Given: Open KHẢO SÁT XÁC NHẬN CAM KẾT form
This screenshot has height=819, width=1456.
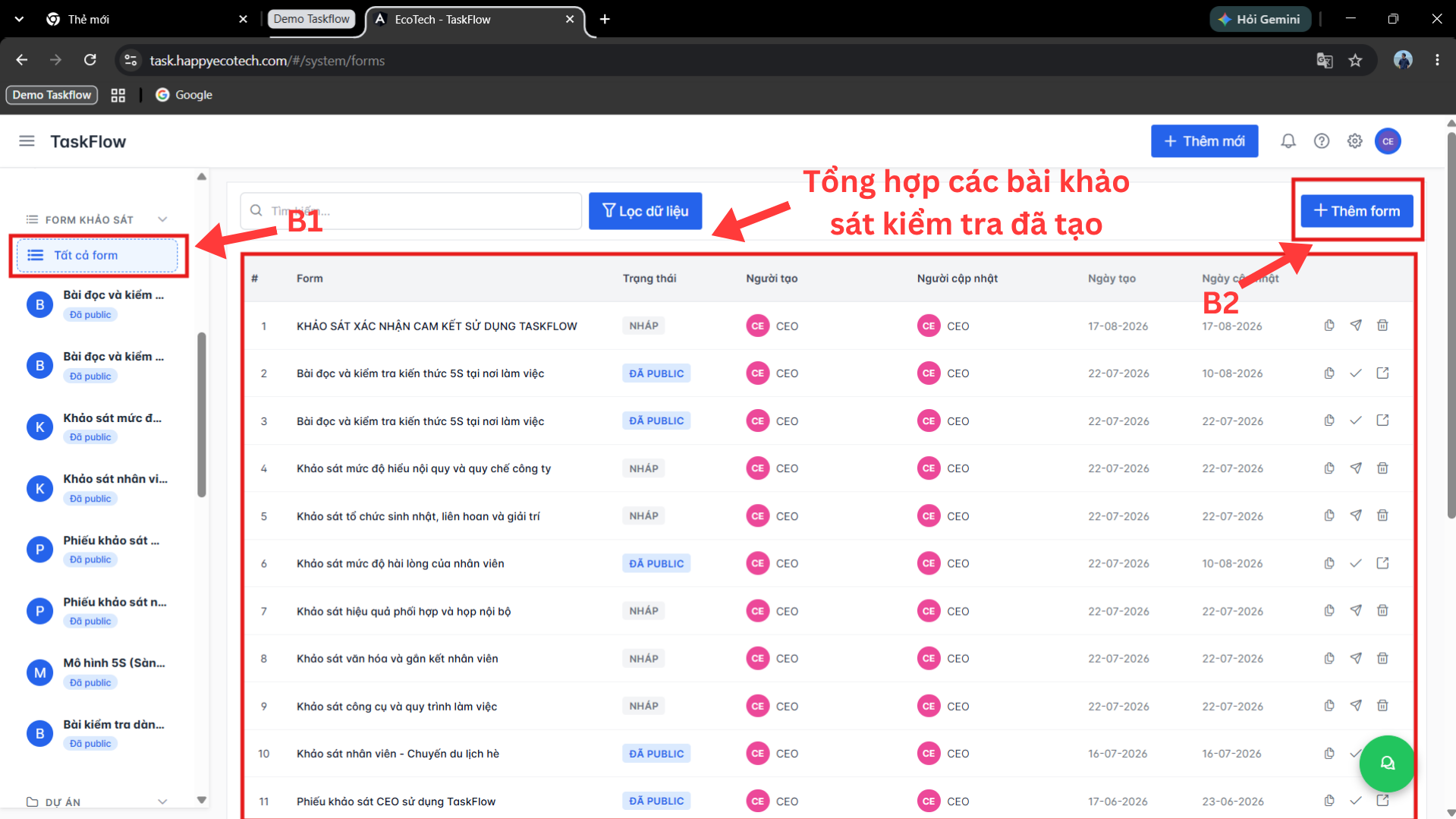Looking at the screenshot, I should (x=437, y=326).
